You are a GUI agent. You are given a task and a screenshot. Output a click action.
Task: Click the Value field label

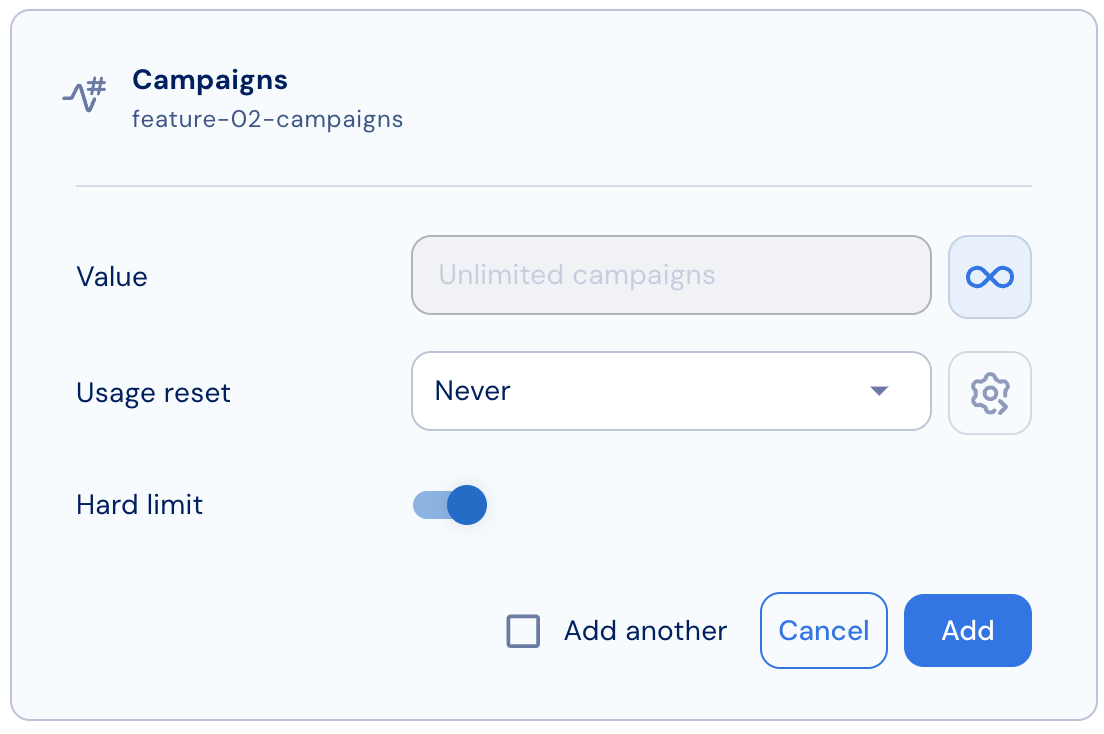(x=112, y=277)
